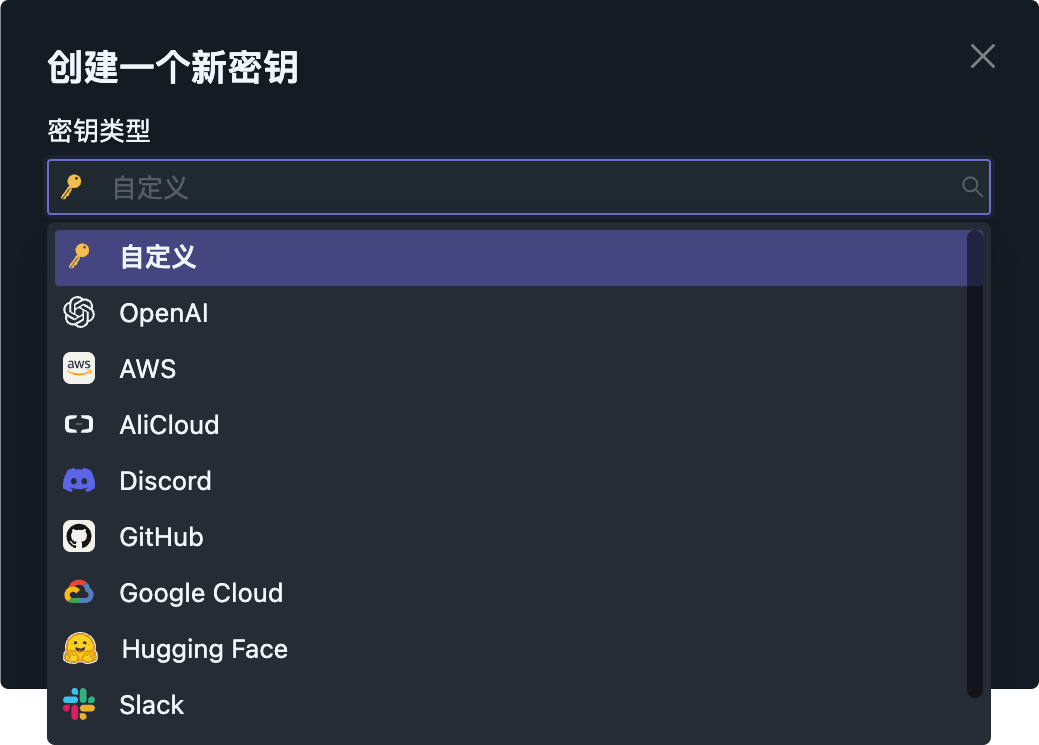
Task: Click the search magnifier in key type field
Action: (x=972, y=187)
